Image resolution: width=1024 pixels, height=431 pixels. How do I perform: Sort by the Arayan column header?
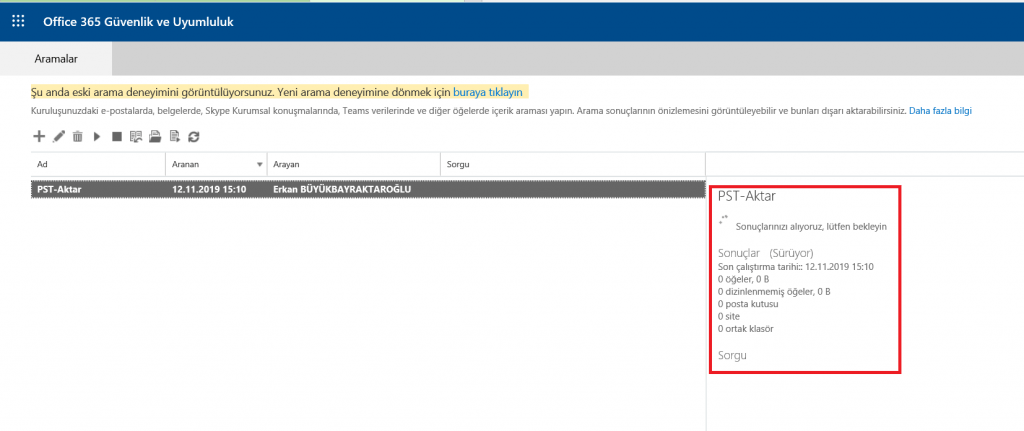[350, 164]
